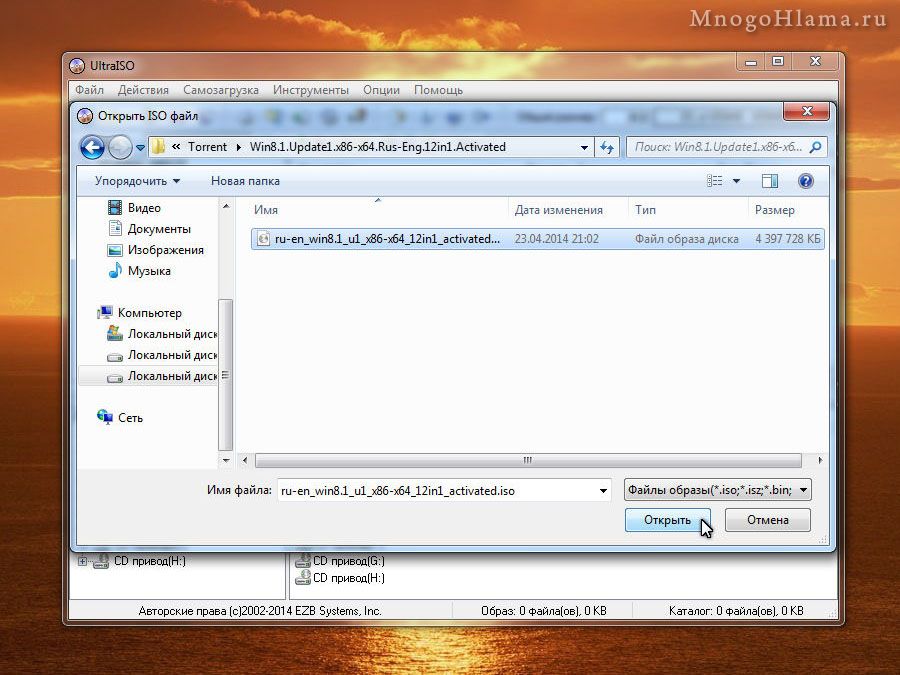Click the change view icon
Viewport: 900px width, 675px height.
point(715,181)
